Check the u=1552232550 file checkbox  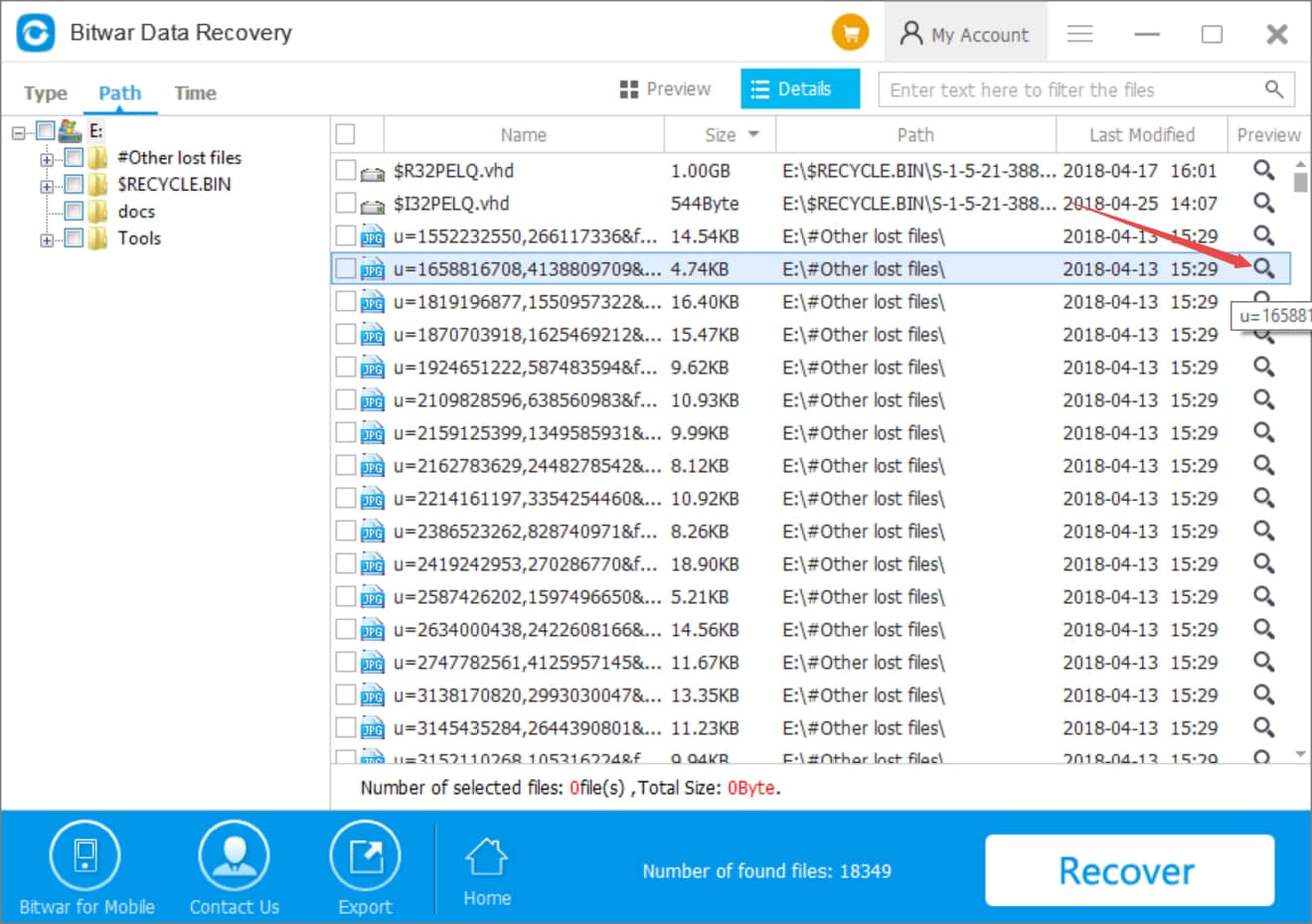coord(346,235)
